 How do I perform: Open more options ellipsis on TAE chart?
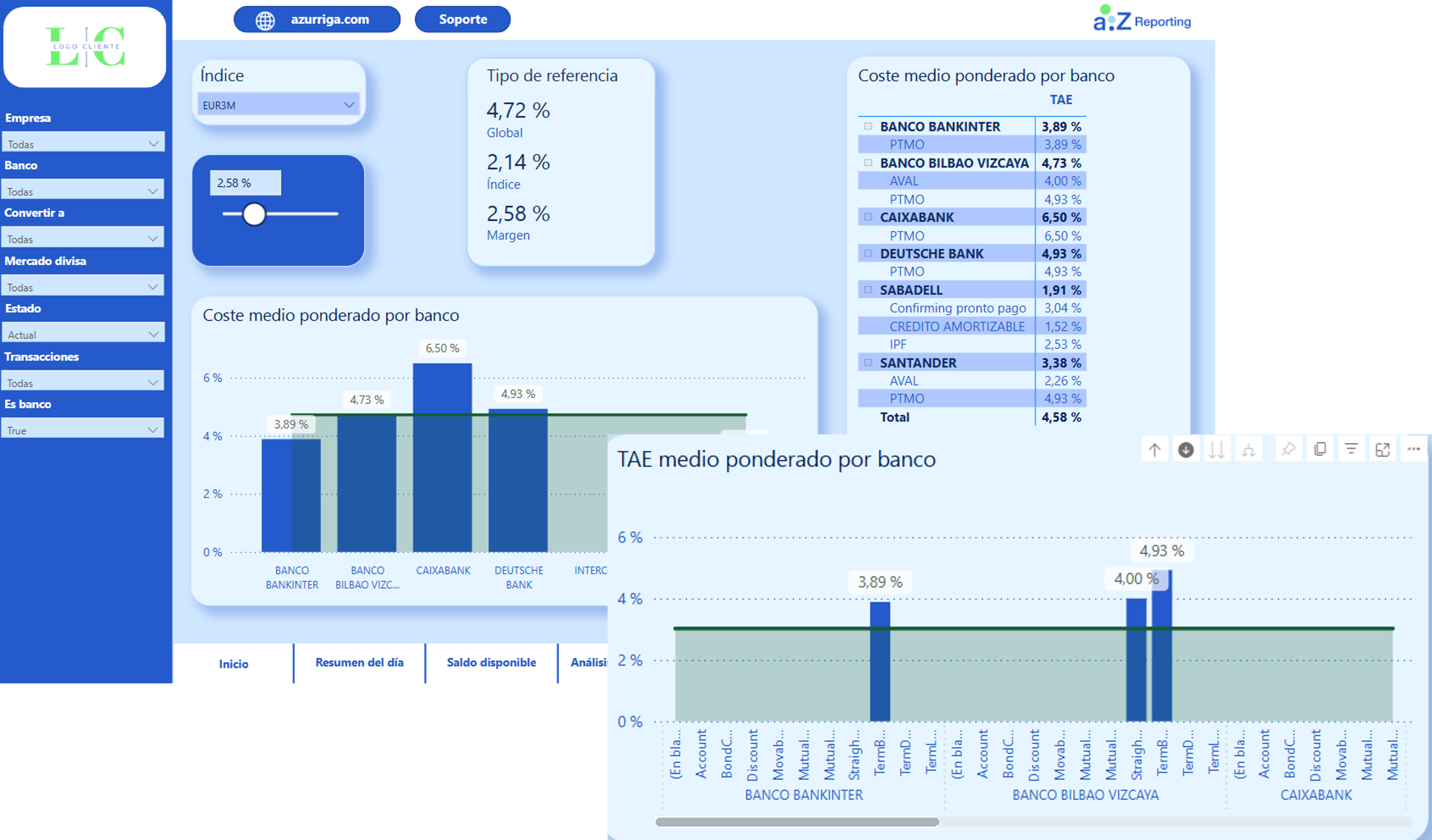[1413, 449]
